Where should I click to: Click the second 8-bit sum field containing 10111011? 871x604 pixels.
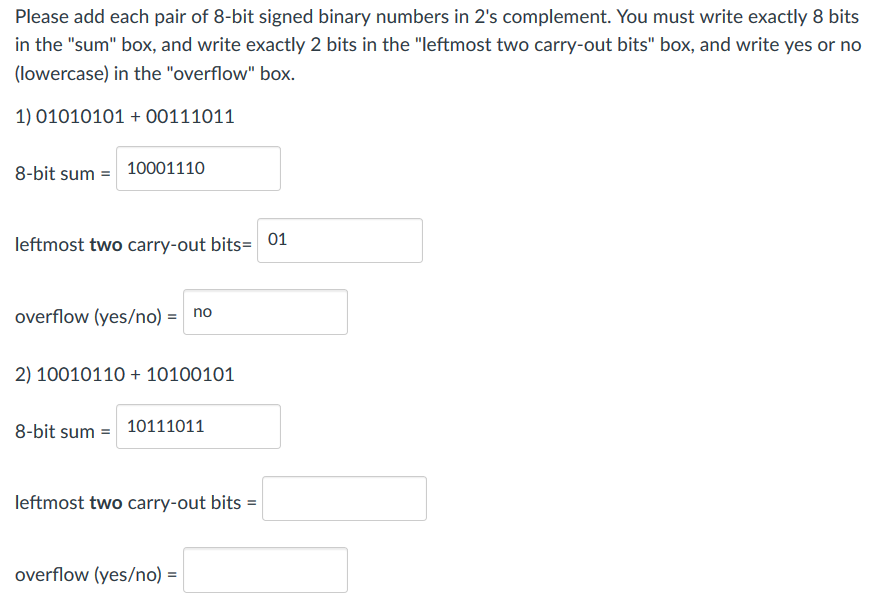(x=198, y=427)
